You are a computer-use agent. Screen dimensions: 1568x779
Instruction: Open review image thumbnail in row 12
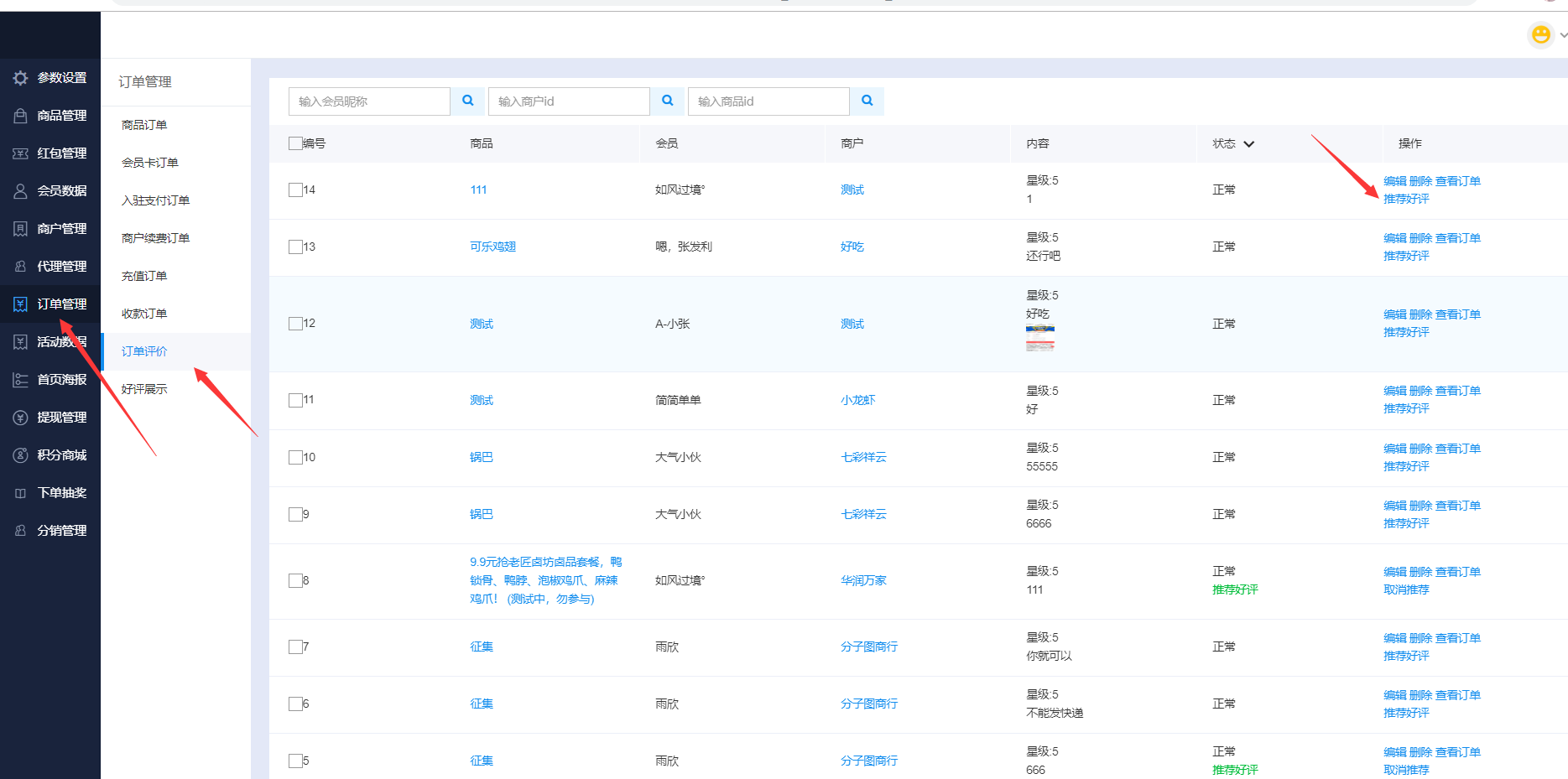(x=1040, y=338)
